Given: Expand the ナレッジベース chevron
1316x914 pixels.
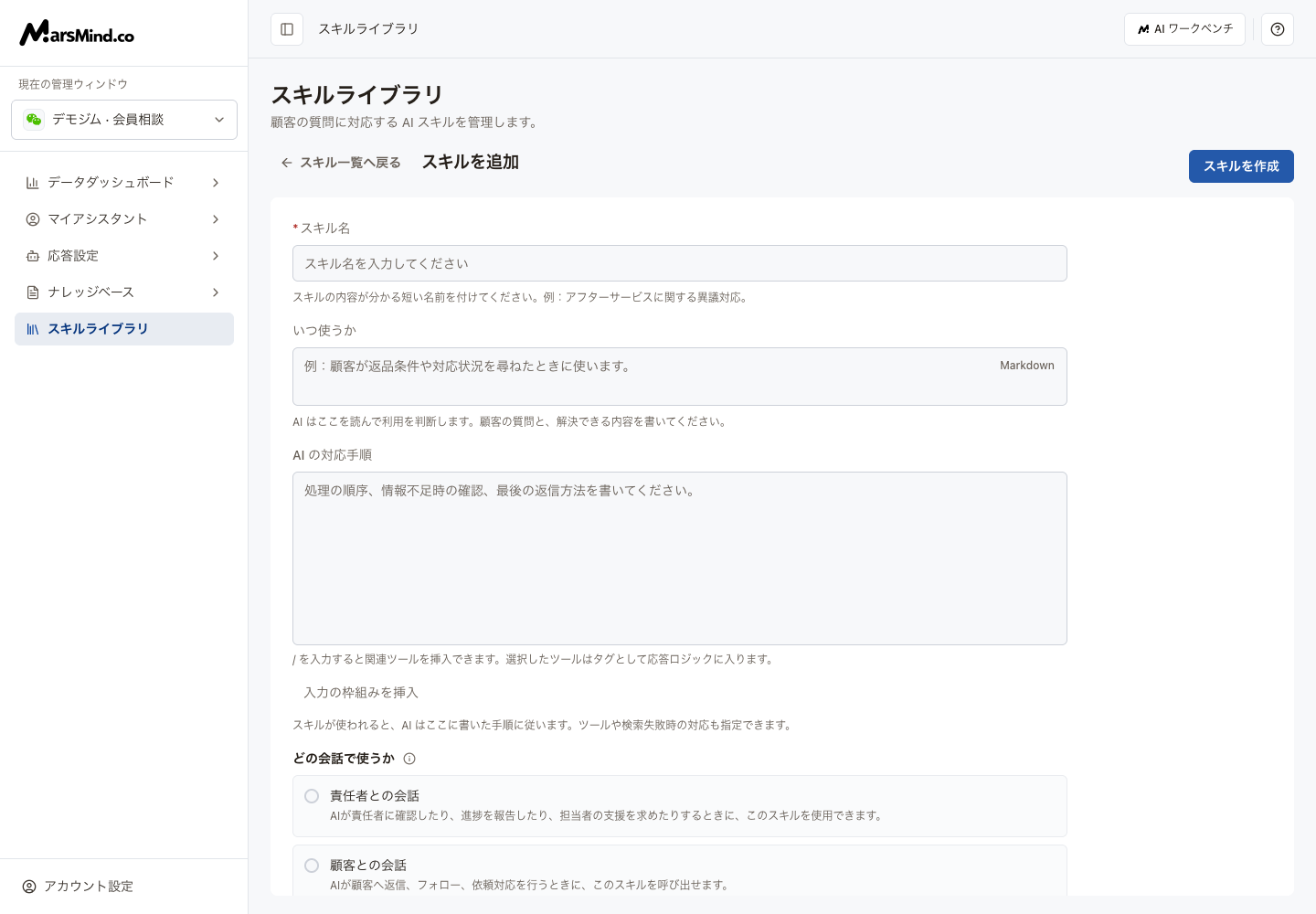Looking at the screenshot, I should tap(216, 292).
